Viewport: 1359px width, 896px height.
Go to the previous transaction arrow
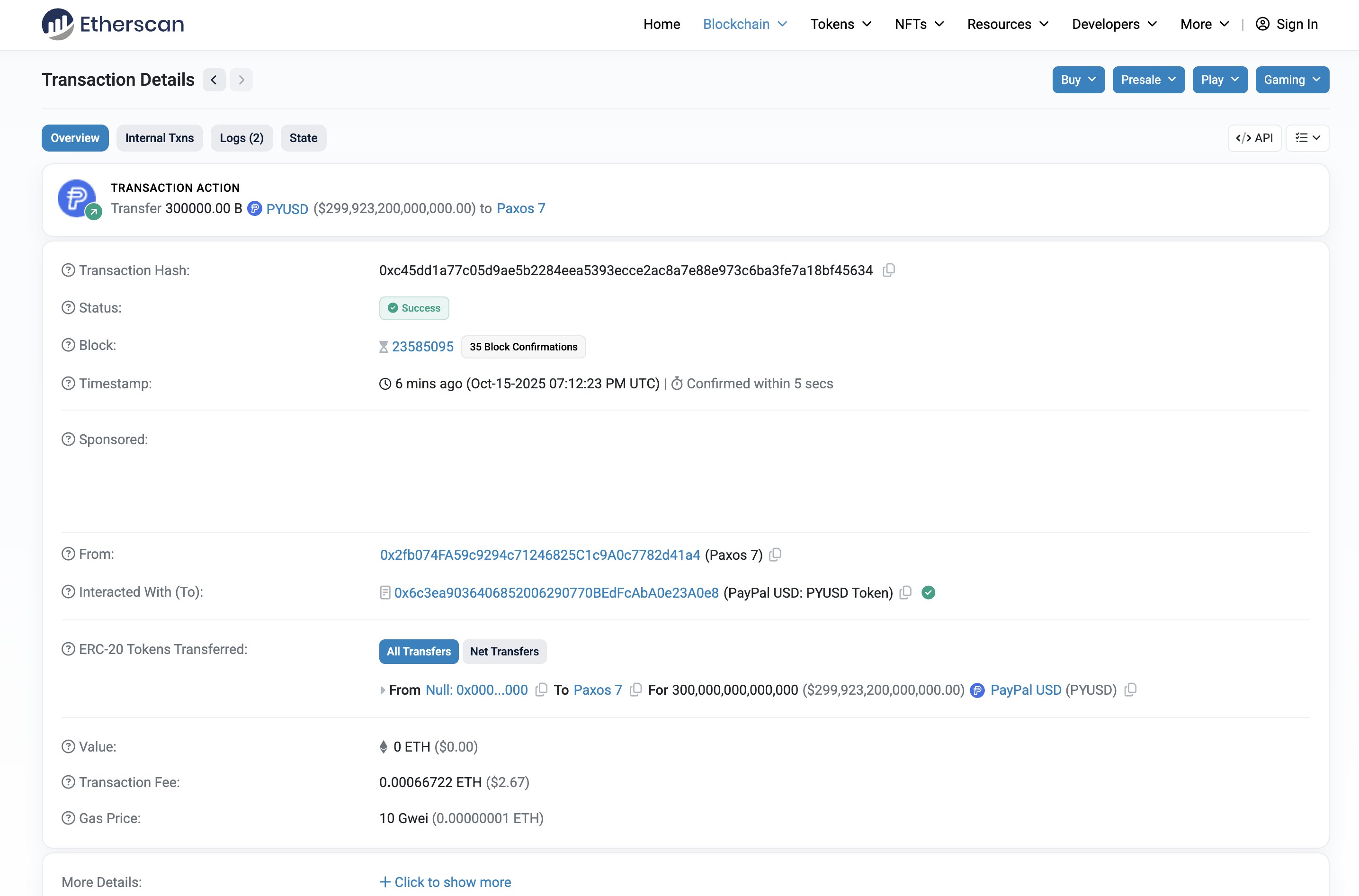pyautogui.click(x=214, y=80)
